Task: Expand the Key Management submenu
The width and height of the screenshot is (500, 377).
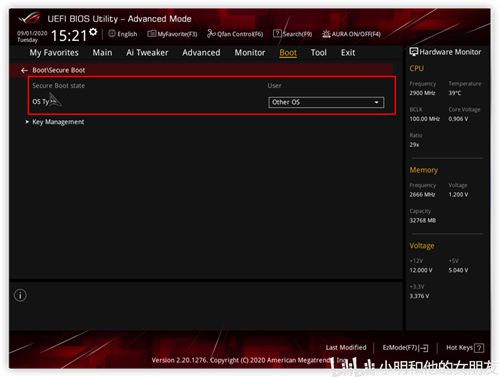Action: pos(58,122)
